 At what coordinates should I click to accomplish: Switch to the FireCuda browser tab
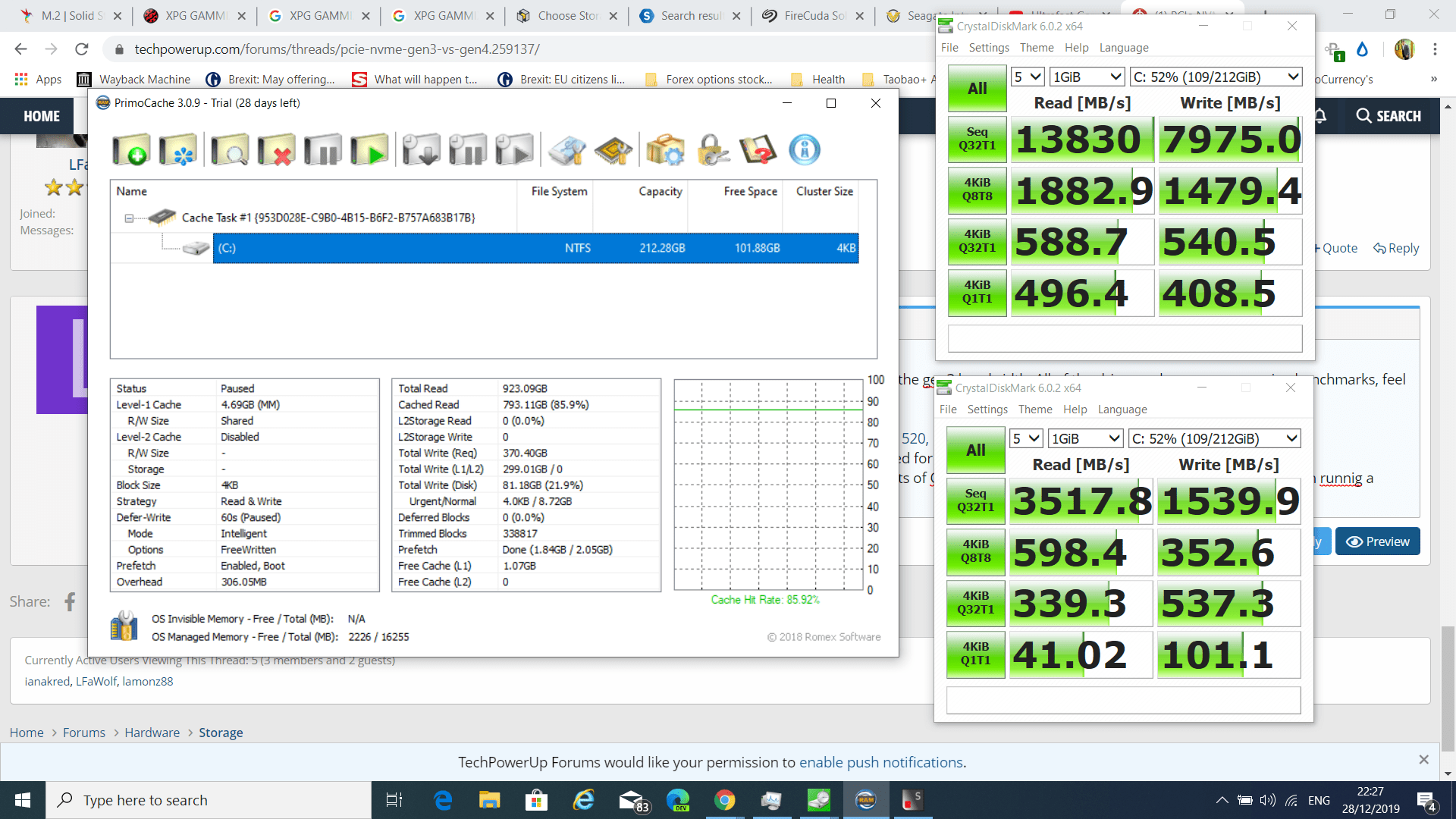(x=814, y=15)
